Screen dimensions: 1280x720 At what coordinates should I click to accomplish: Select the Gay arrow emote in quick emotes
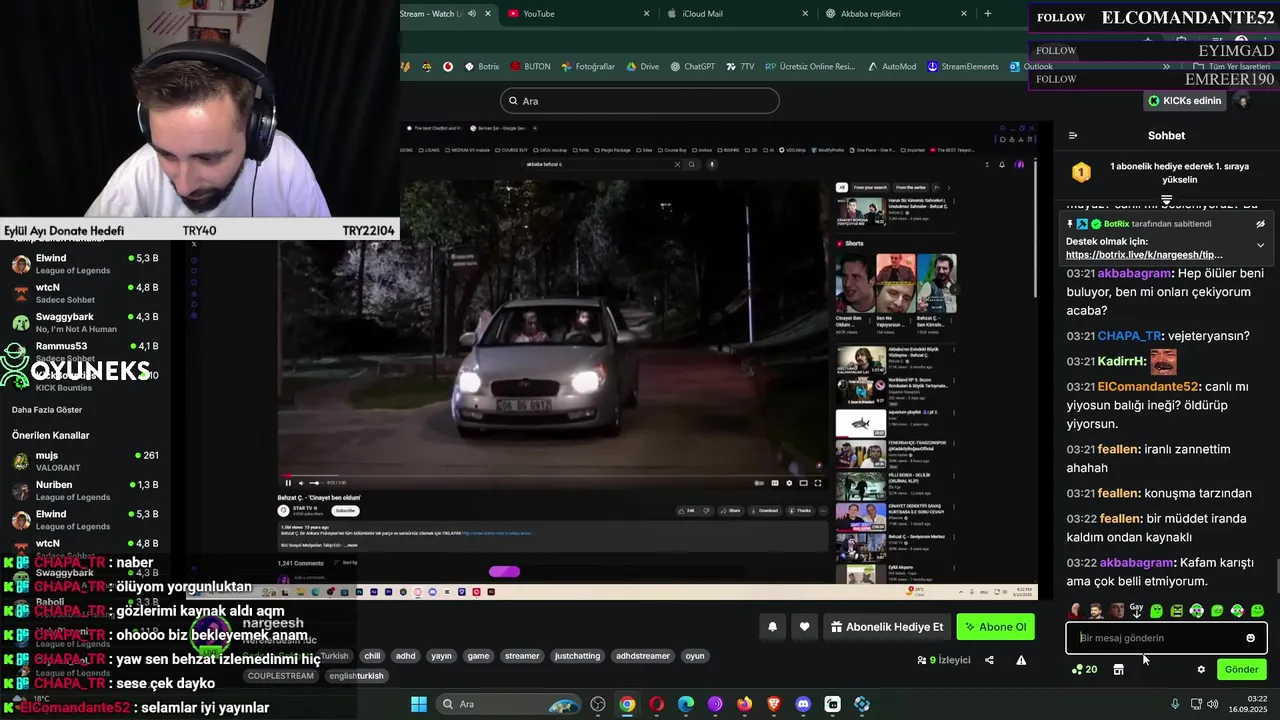coord(1136,610)
